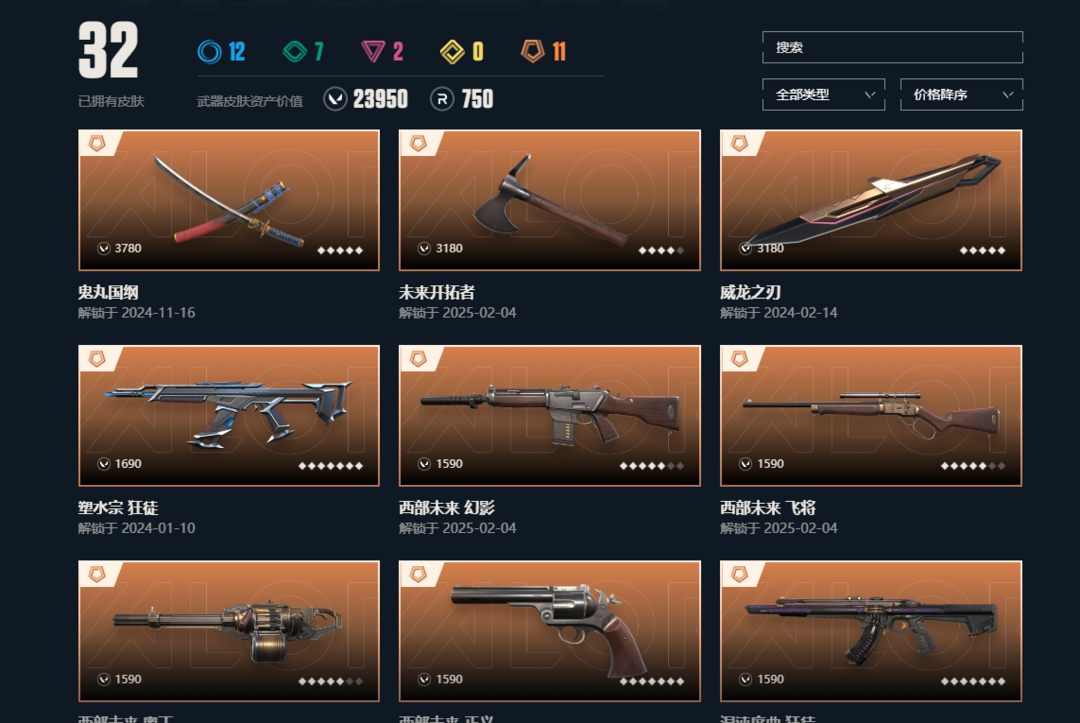Click the pink Premium tier icon

tap(373, 52)
